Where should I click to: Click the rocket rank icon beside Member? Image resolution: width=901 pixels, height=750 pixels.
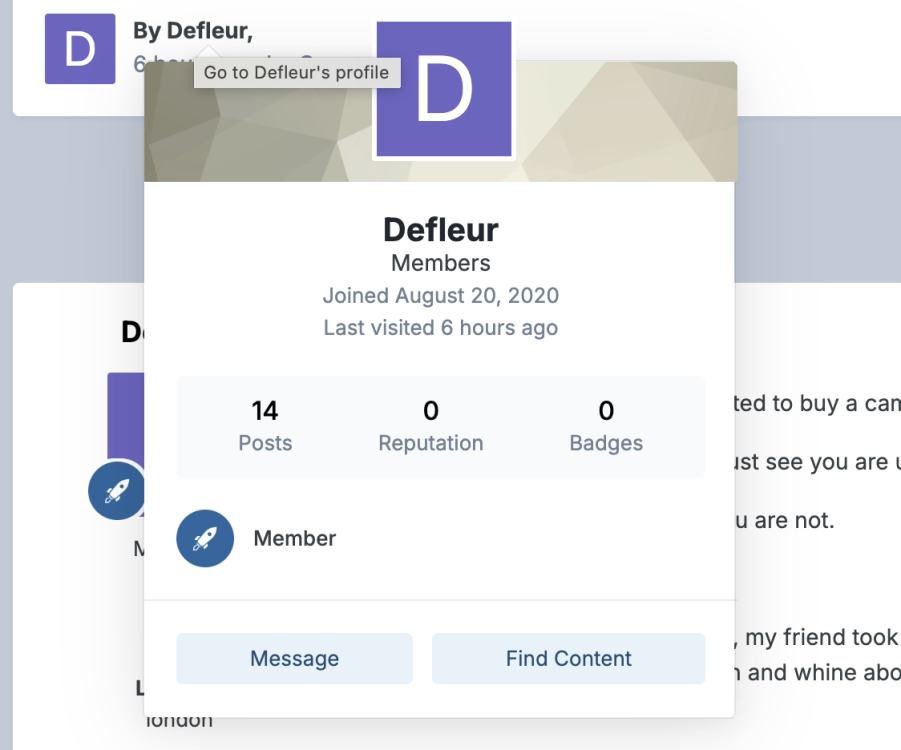(x=205, y=538)
